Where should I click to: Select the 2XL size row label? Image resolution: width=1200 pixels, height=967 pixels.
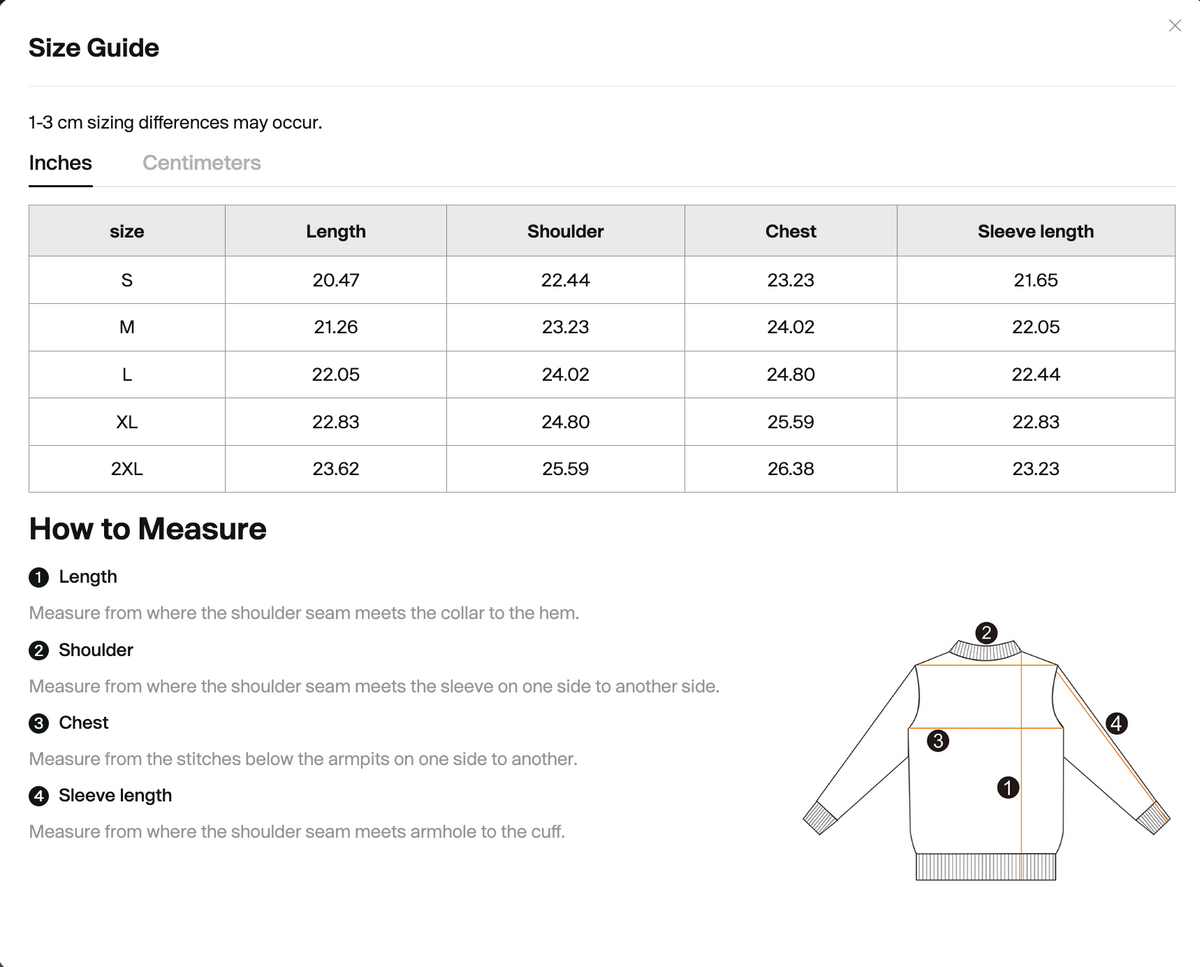coord(127,469)
